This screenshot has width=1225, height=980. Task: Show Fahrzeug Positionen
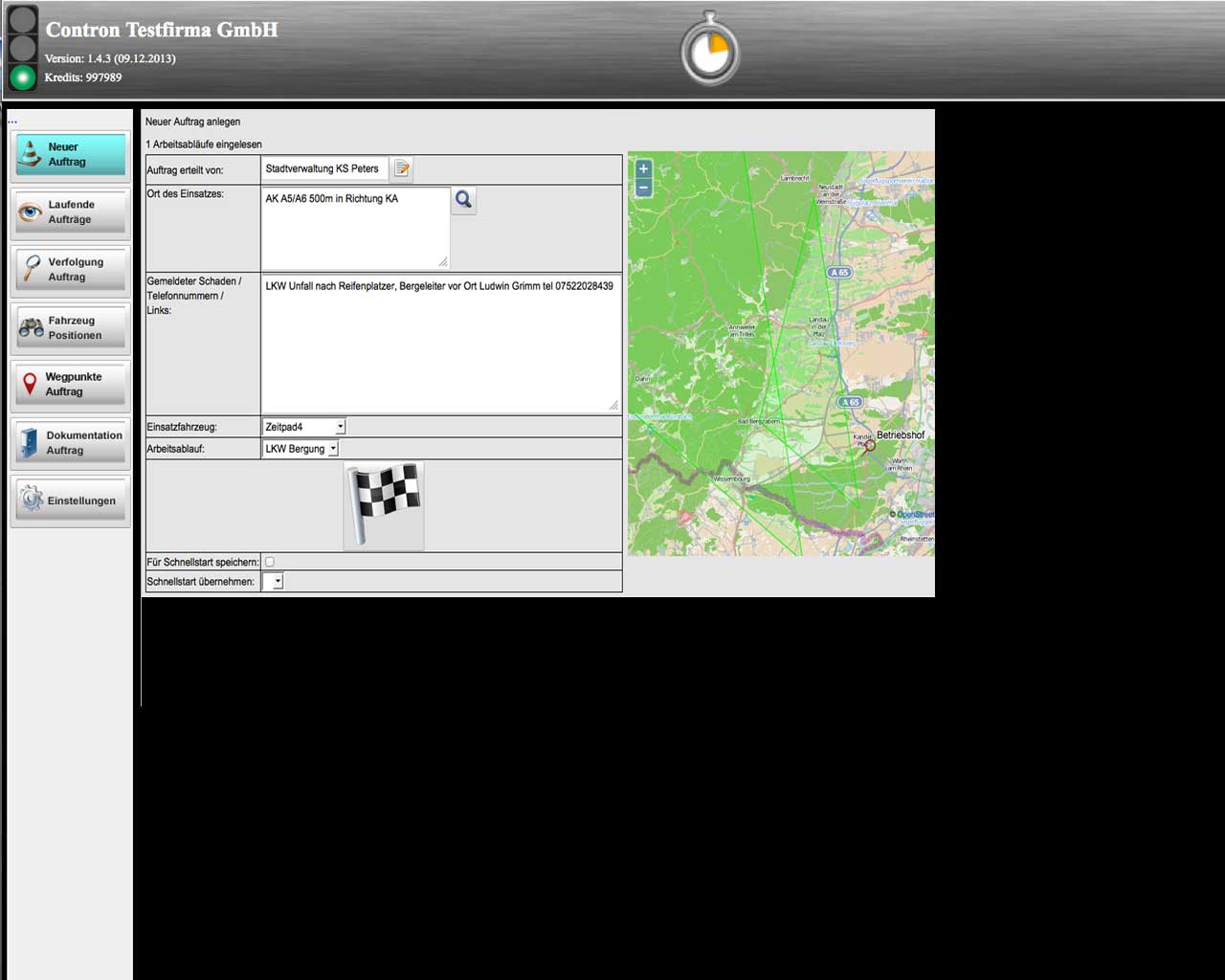click(70, 328)
